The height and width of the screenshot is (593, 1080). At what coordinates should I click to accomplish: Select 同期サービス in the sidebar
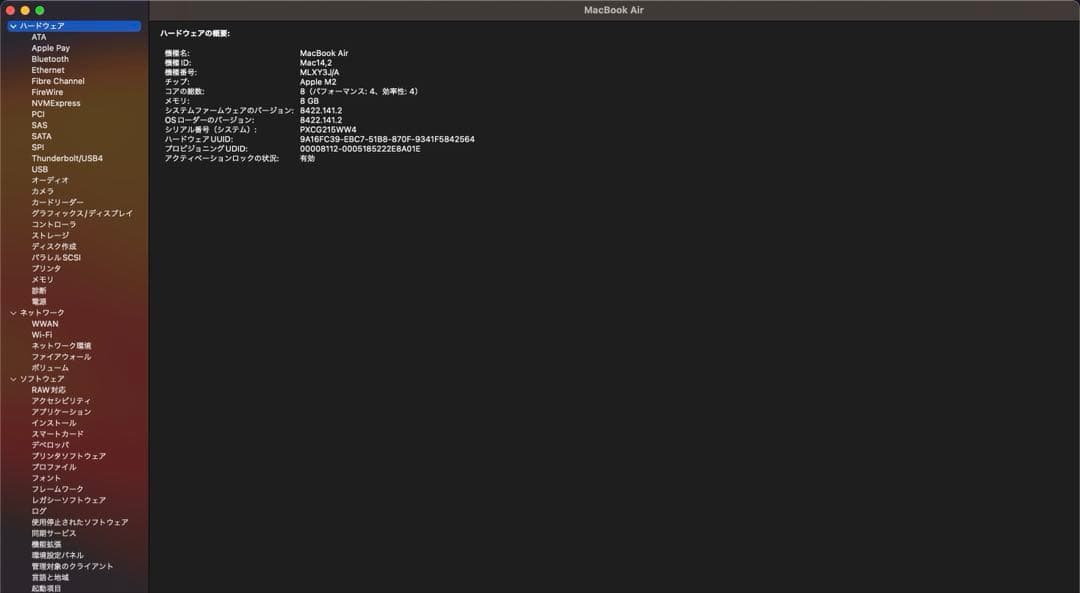[x=54, y=533]
